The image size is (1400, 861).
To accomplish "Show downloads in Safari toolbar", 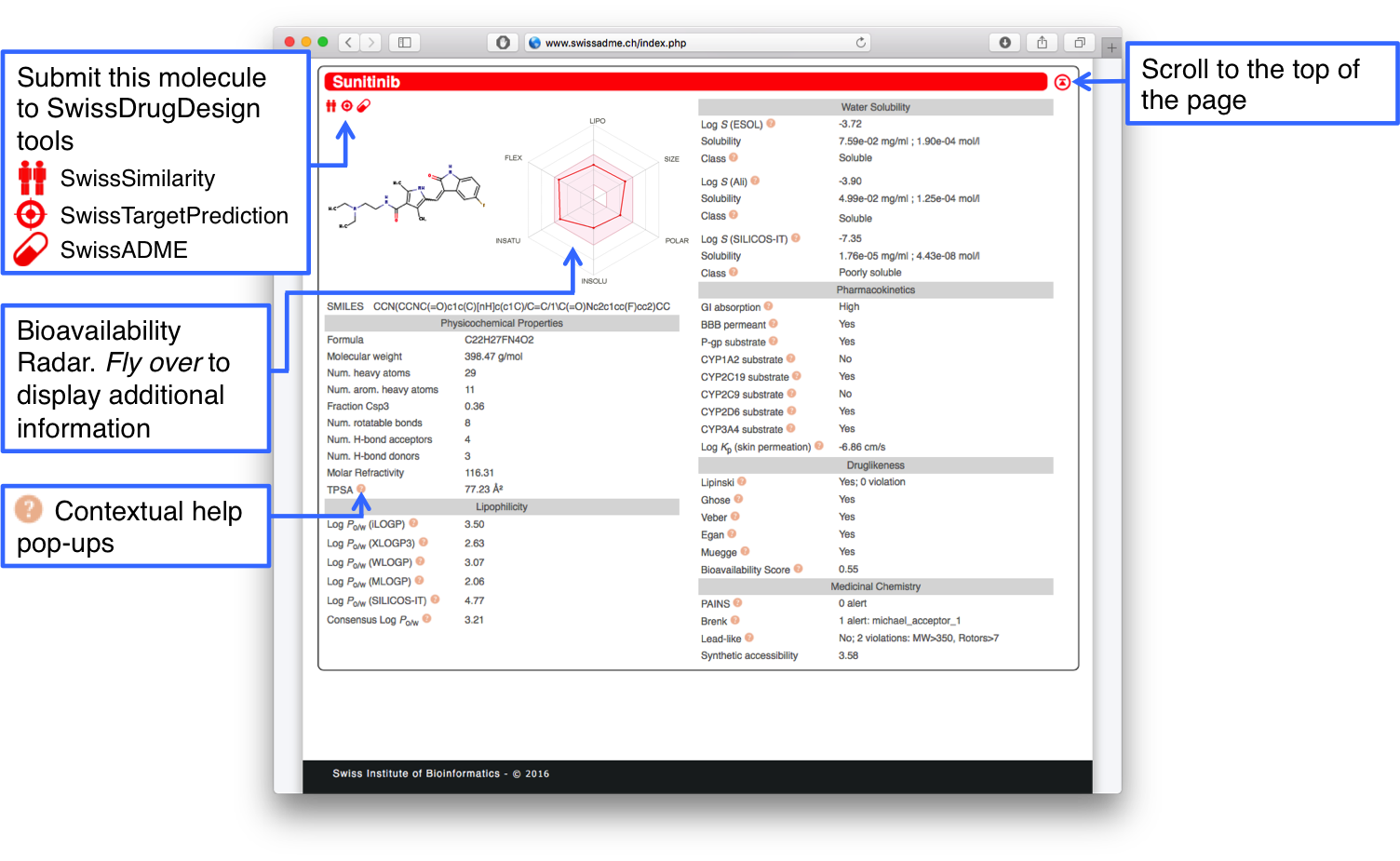I will point(1005,42).
